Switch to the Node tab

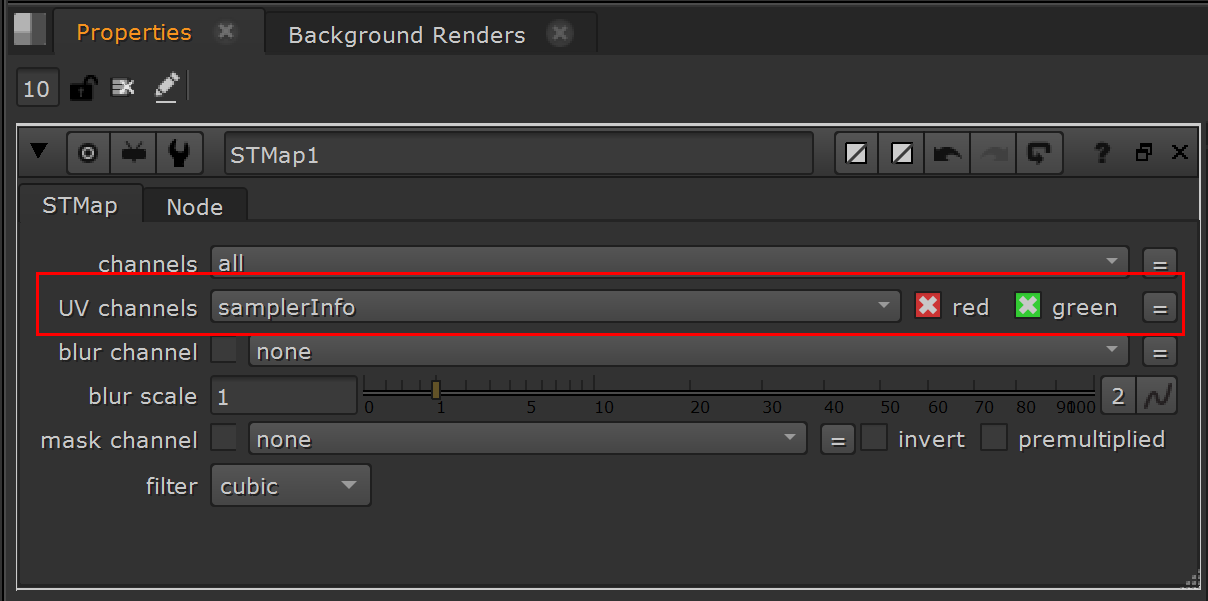coord(195,207)
